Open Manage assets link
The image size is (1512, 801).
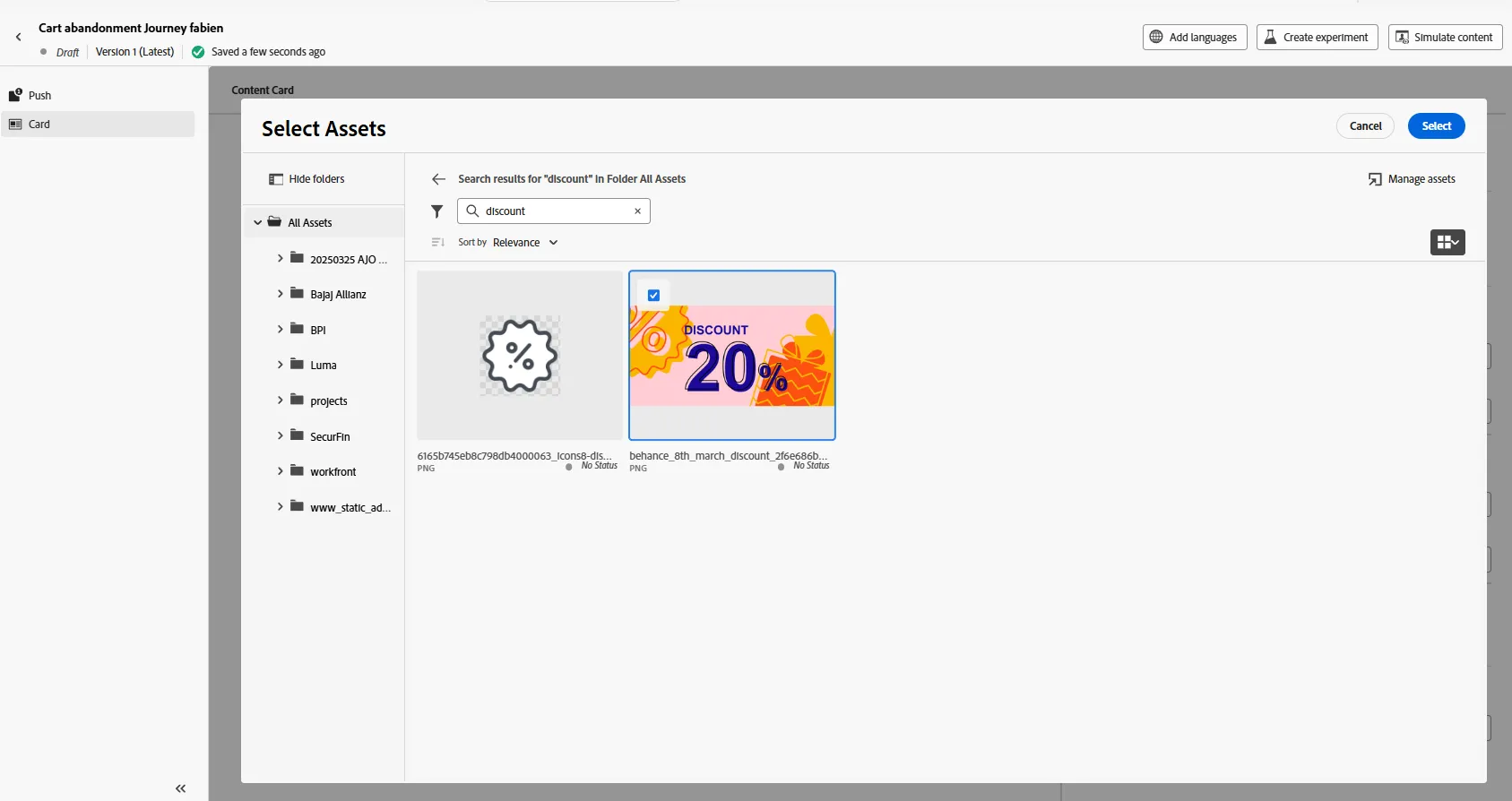[x=1412, y=179]
